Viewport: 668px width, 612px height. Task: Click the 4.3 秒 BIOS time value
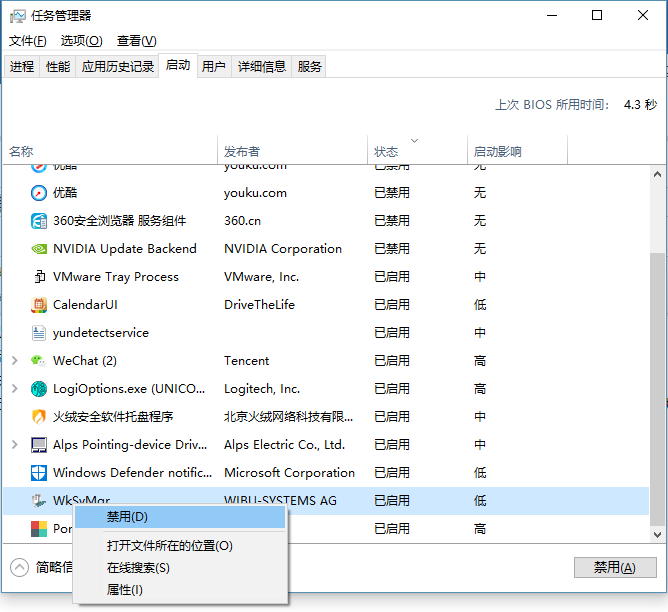[x=640, y=105]
